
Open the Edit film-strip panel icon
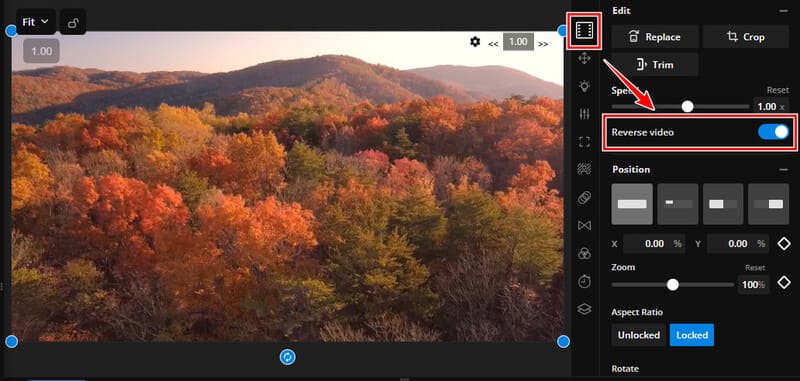[584, 31]
